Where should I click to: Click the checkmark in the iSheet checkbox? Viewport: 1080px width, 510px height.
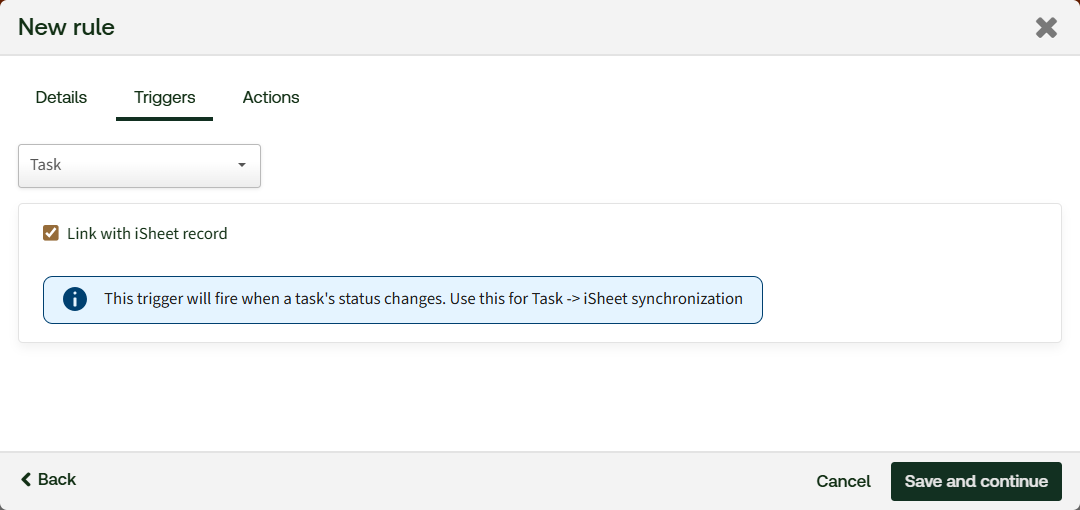pyautogui.click(x=51, y=233)
